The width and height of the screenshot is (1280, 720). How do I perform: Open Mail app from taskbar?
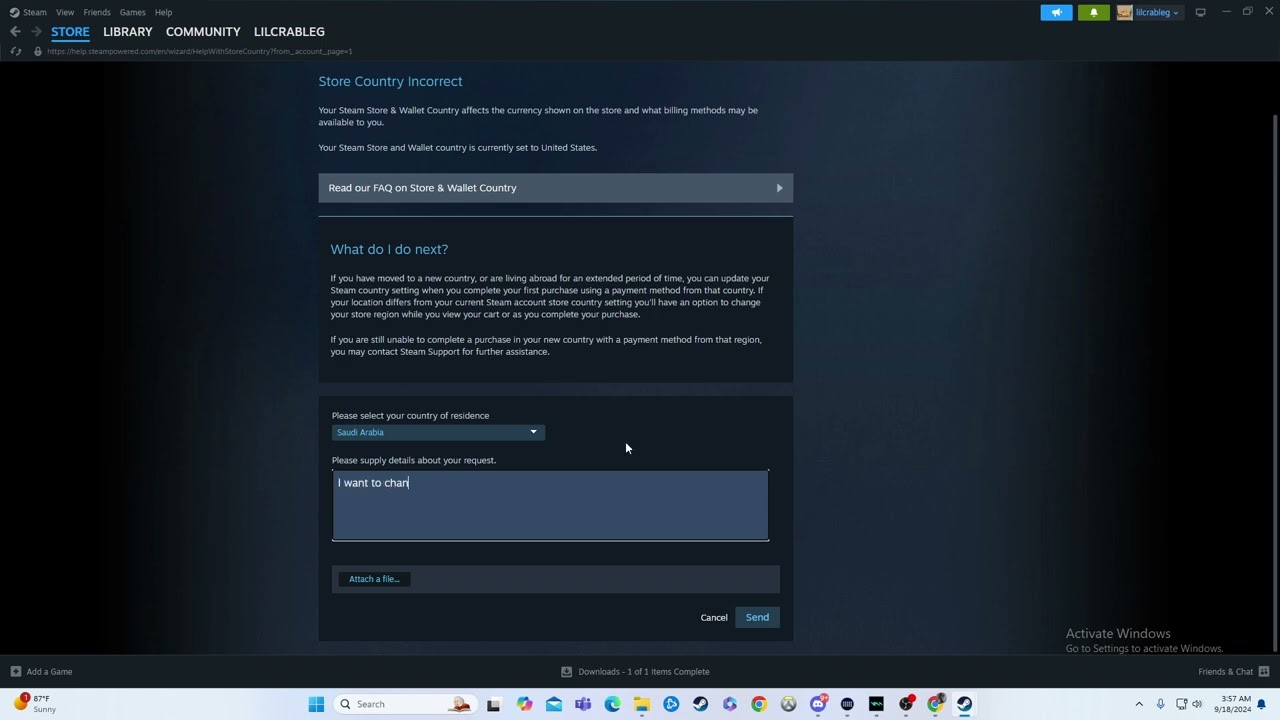click(x=554, y=704)
